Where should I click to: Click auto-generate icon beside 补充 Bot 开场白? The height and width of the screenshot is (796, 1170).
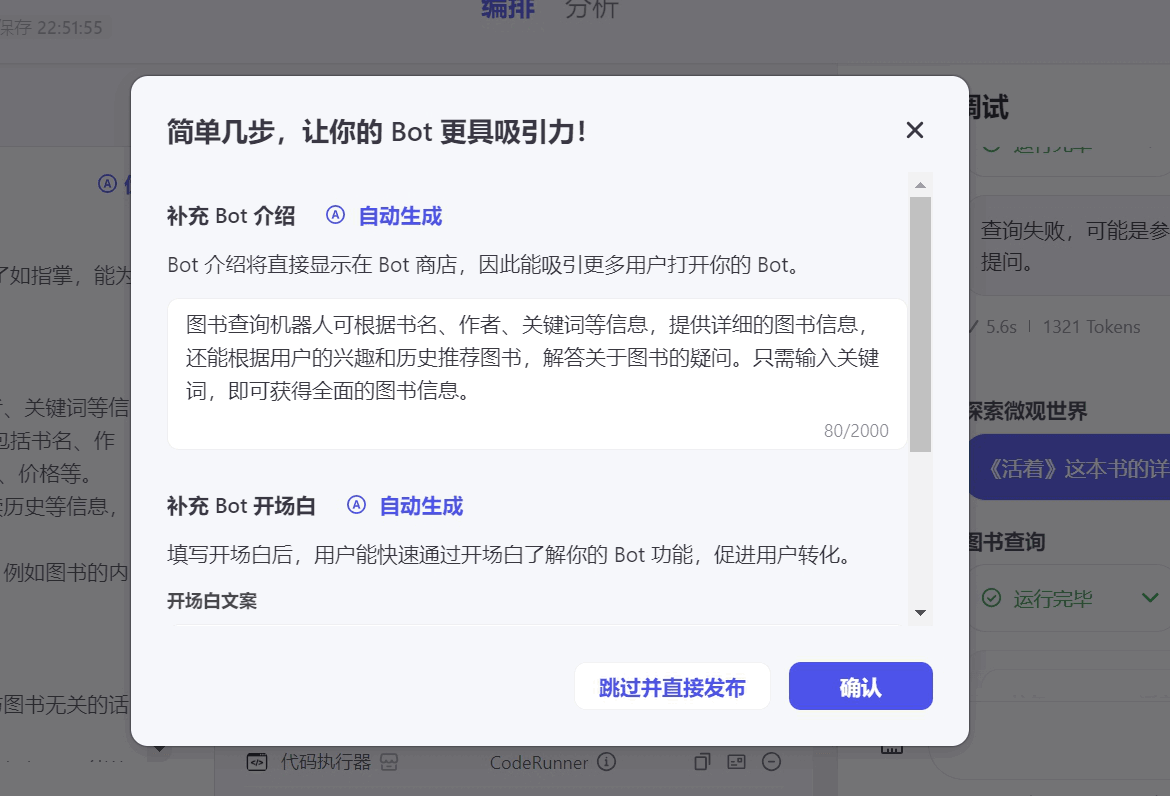click(356, 505)
